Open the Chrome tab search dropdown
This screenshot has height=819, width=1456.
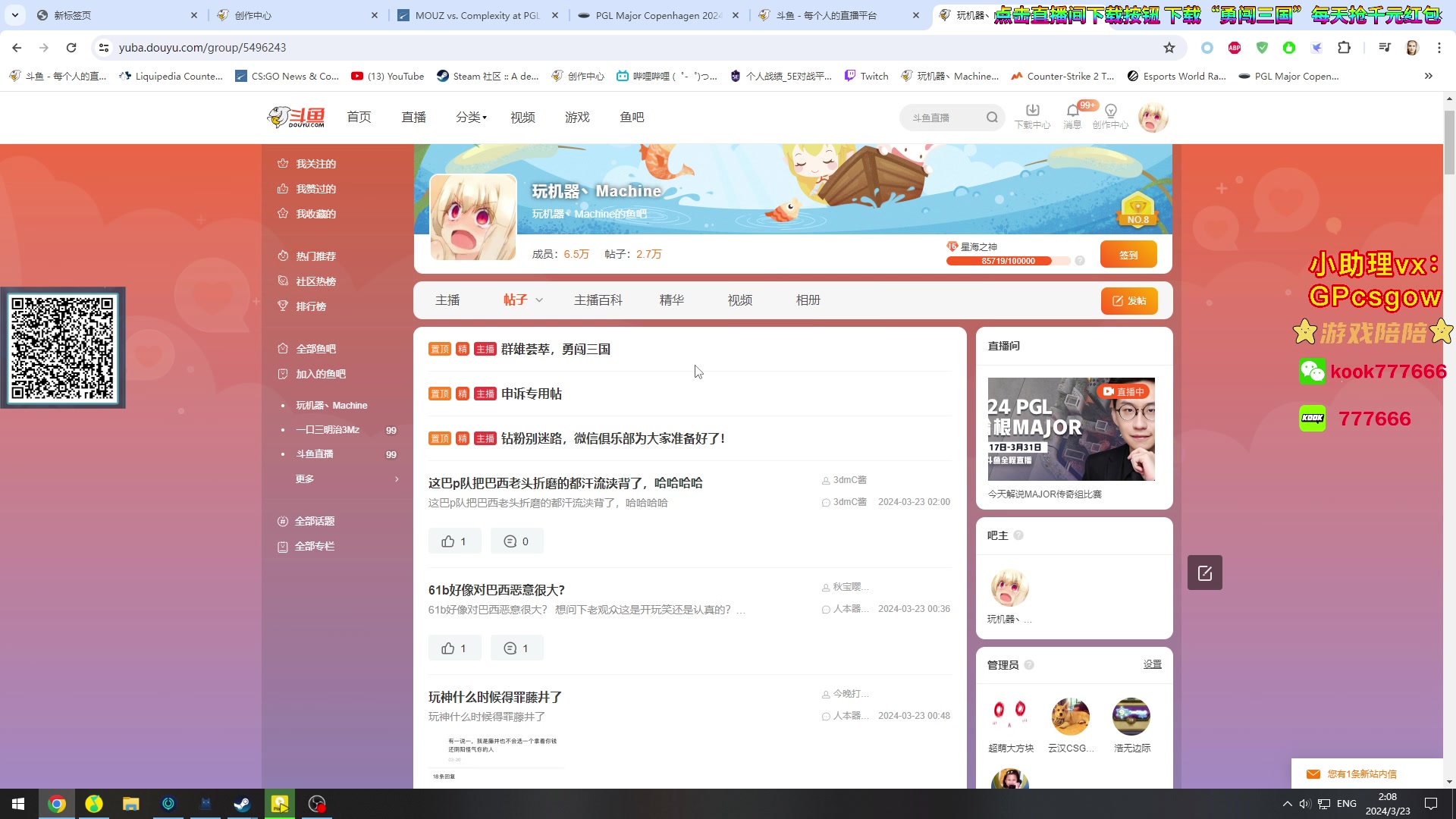pyautogui.click(x=15, y=15)
